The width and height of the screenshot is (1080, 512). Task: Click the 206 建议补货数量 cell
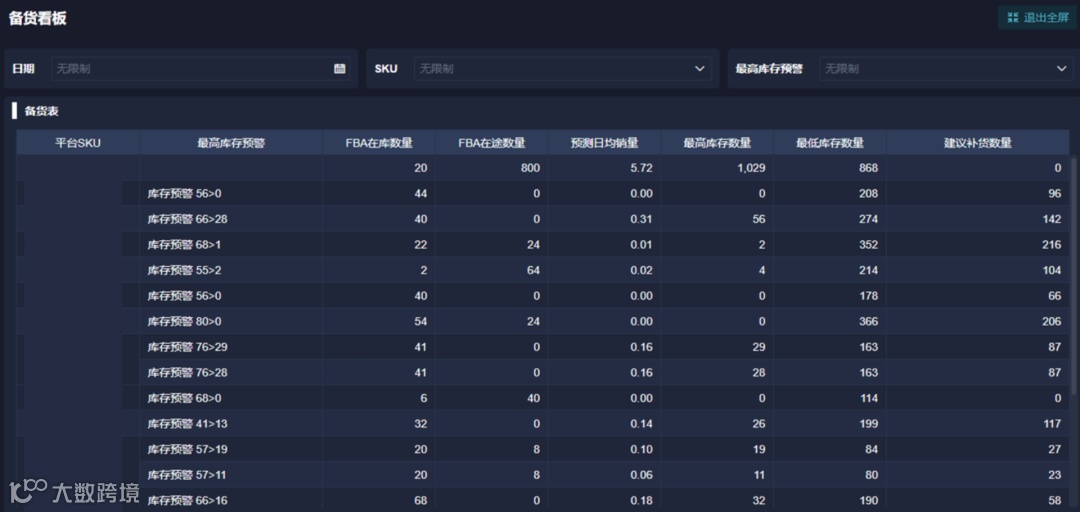pyautogui.click(x=977, y=321)
